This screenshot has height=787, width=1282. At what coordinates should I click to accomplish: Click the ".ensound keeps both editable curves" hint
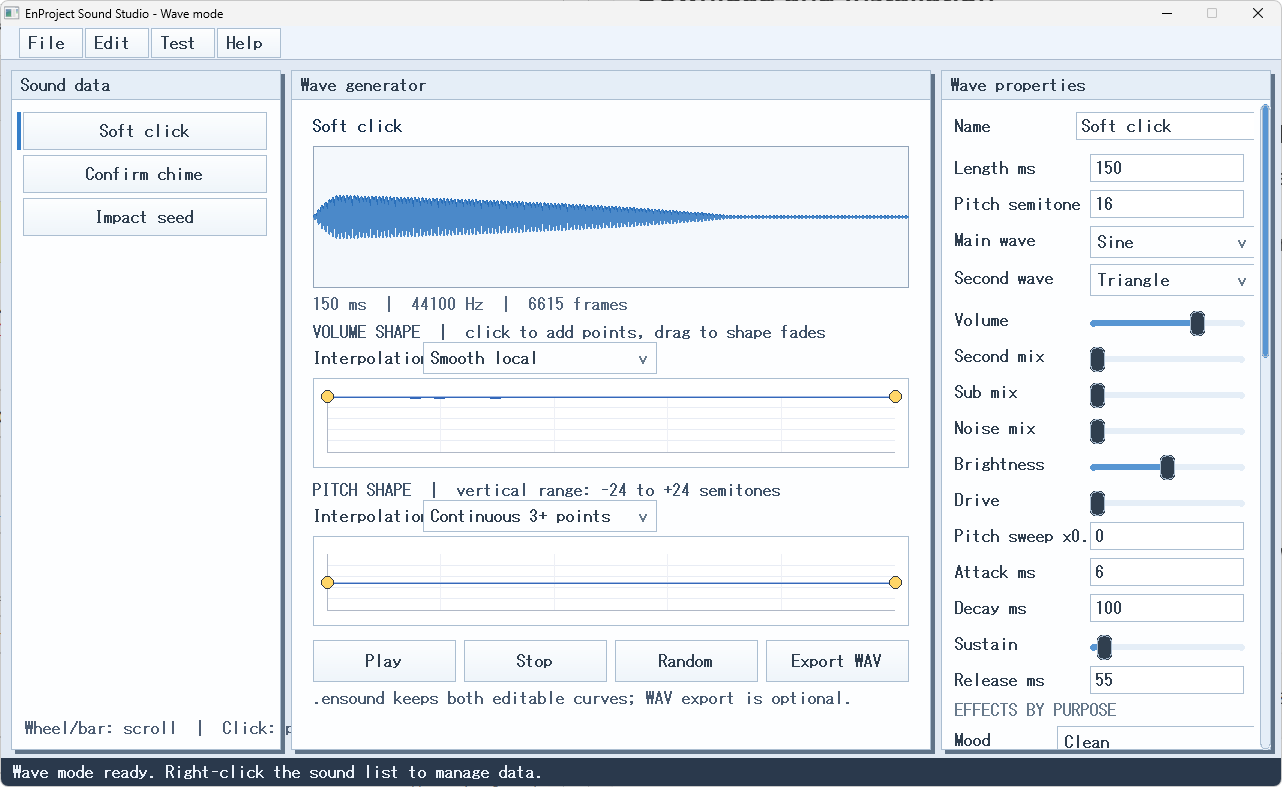tap(582, 698)
